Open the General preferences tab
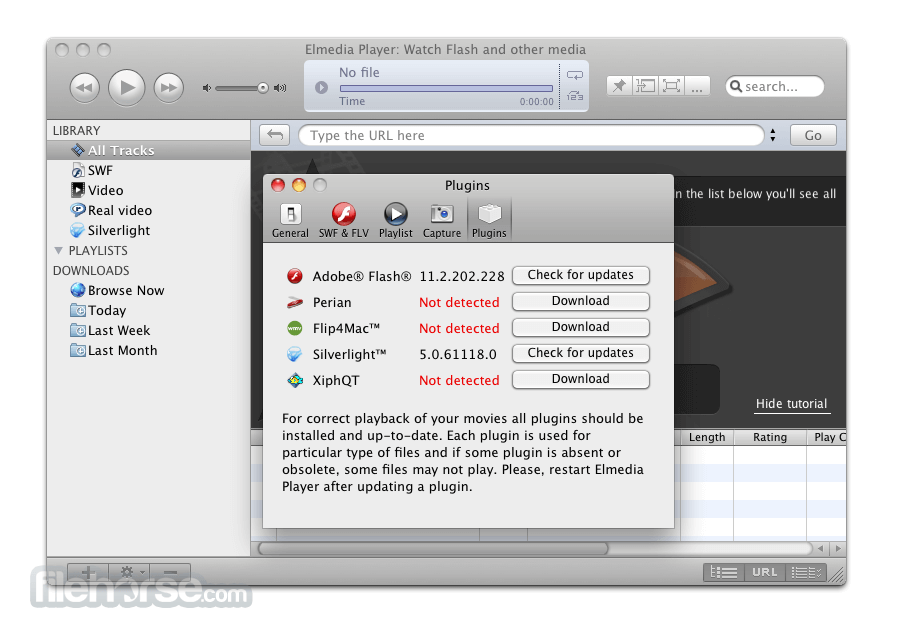 (x=290, y=220)
